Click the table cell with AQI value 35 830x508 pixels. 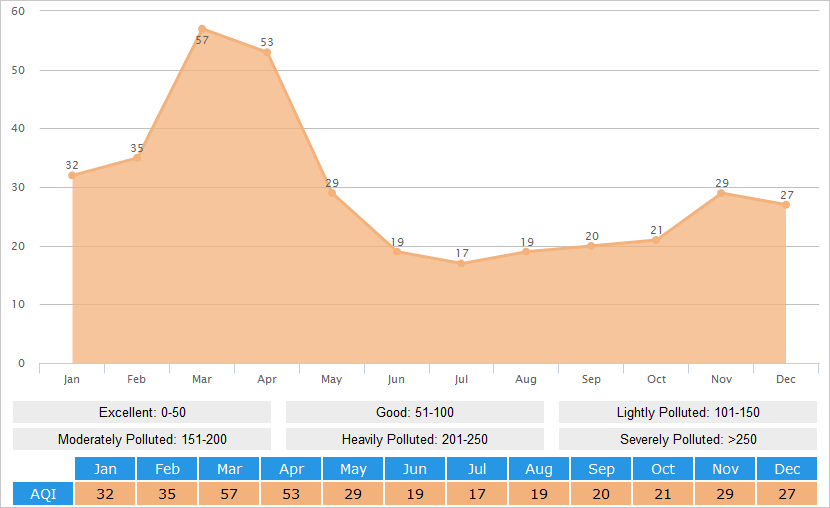pyautogui.click(x=167, y=494)
